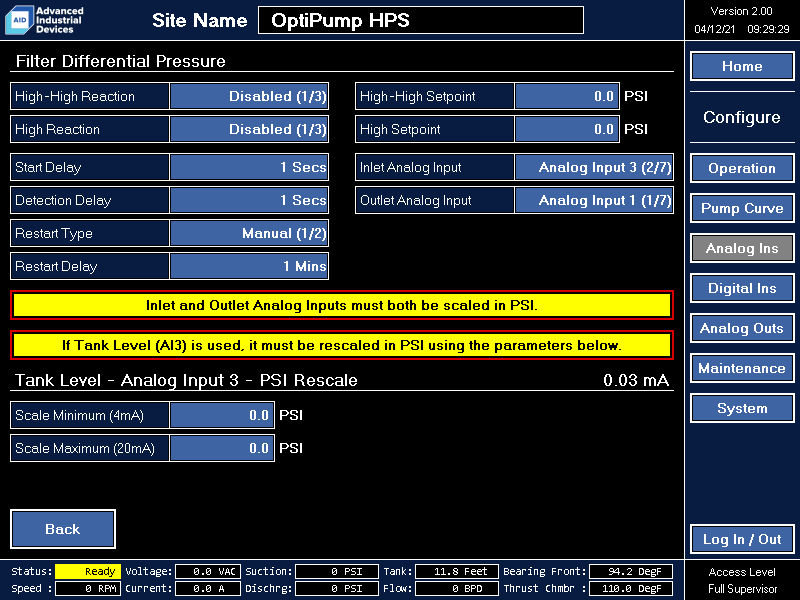The height and width of the screenshot is (600, 800).
Task: Click the Filter Differential Pressure heading
Action: pos(120,61)
